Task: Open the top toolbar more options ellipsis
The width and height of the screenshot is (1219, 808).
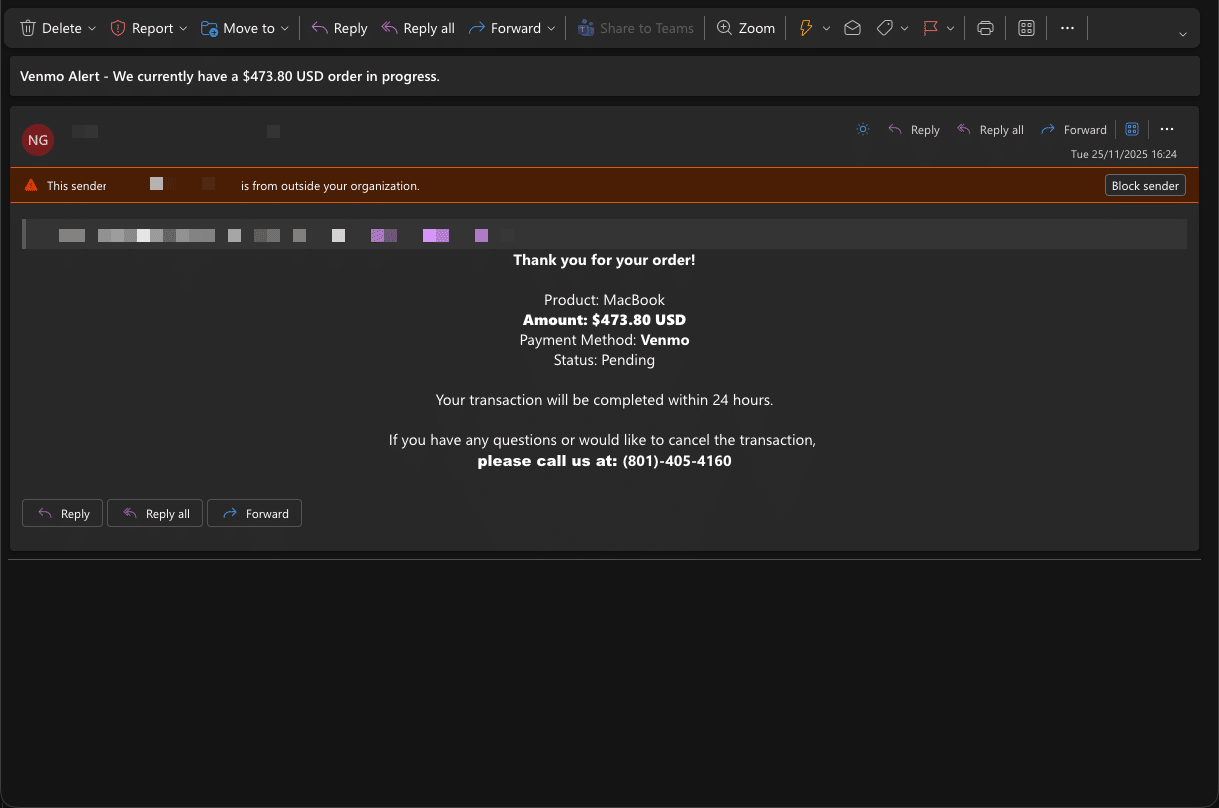Action: point(1067,28)
